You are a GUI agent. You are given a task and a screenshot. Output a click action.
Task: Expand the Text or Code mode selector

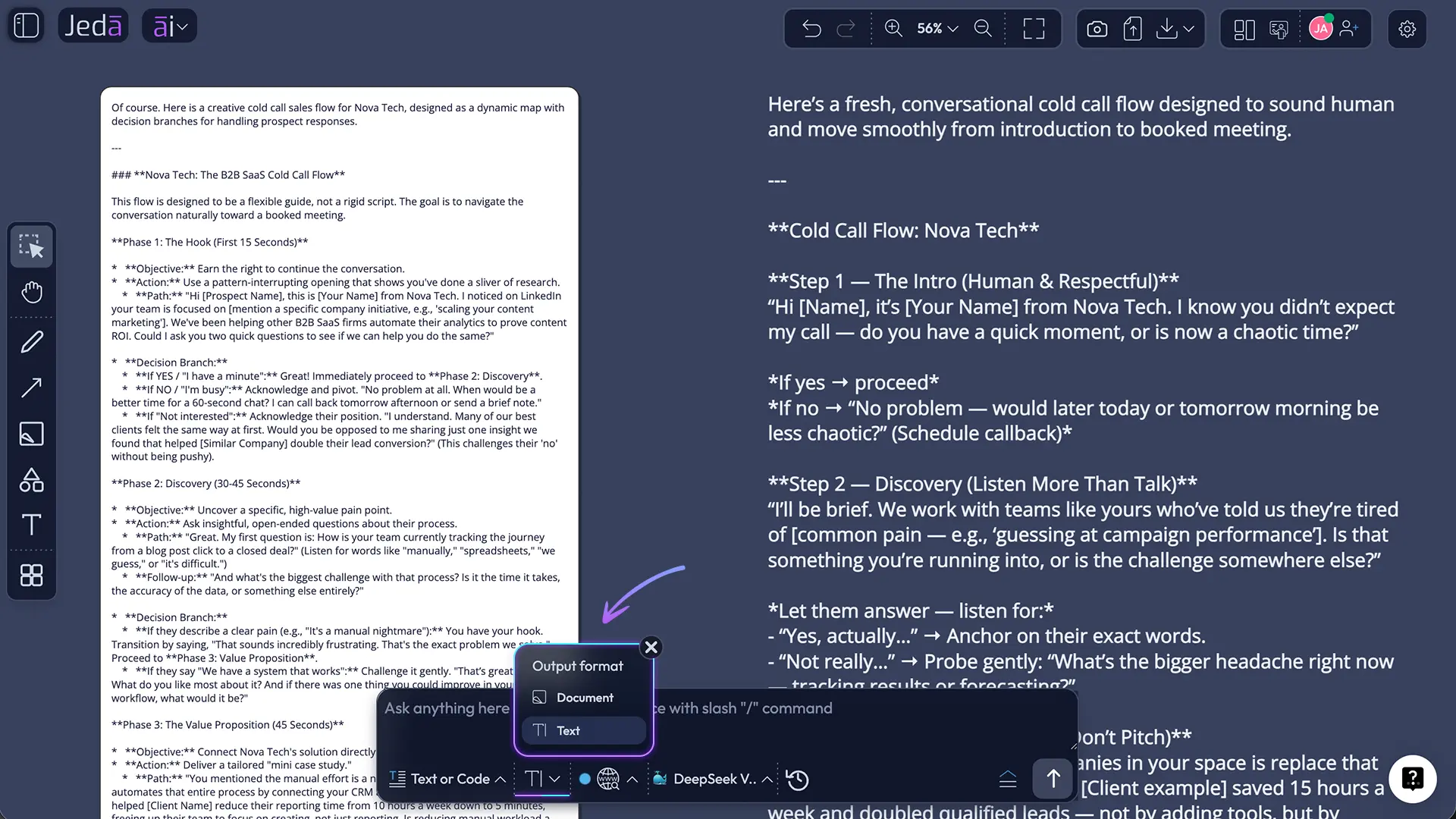click(x=447, y=779)
